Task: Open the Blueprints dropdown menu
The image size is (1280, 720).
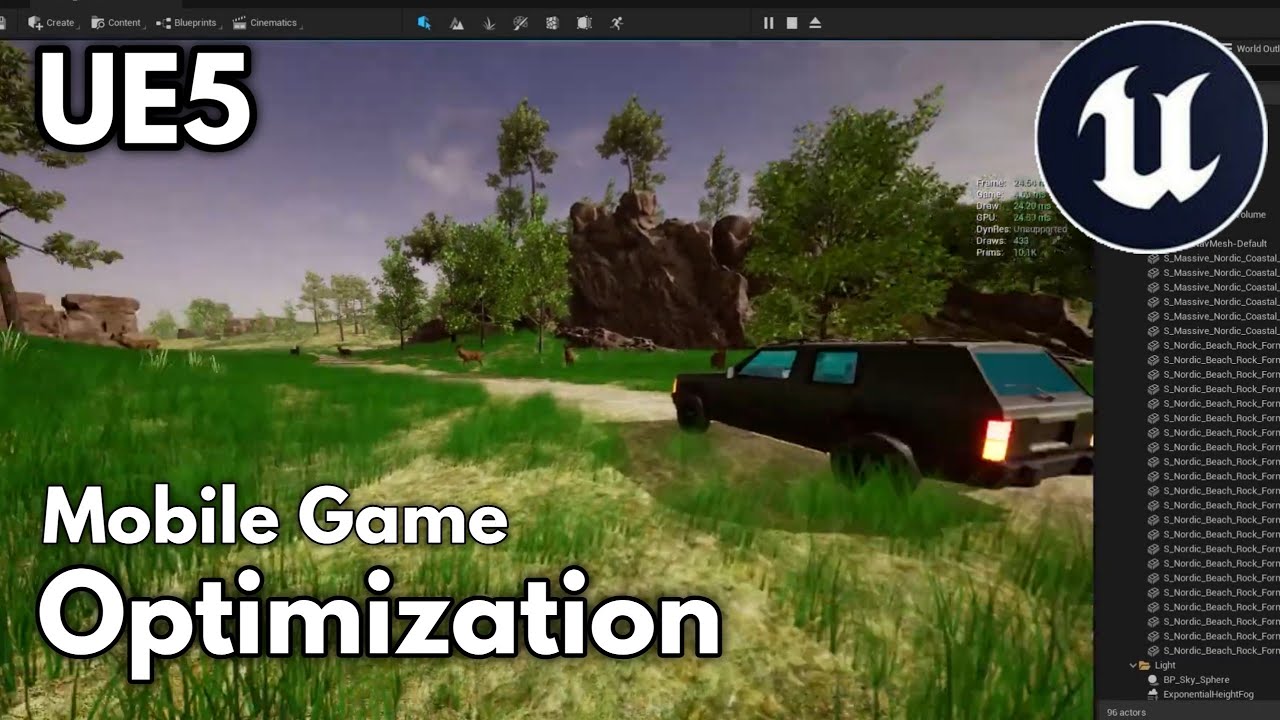Action: 188,22
